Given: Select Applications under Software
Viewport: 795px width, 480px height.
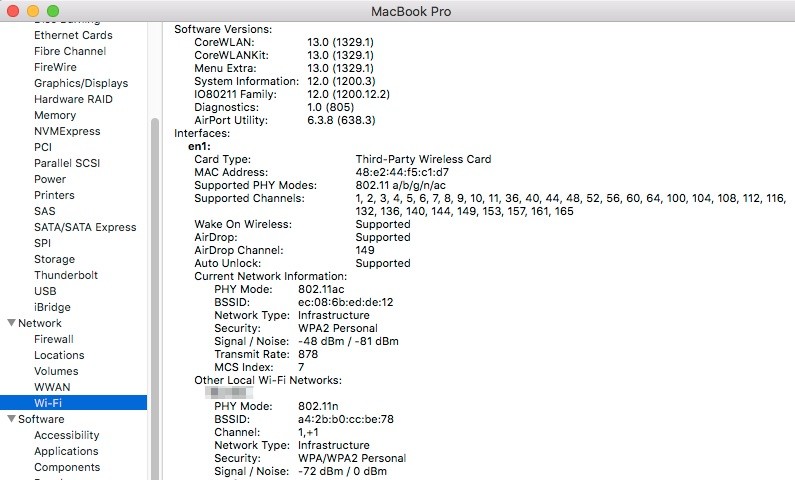Looking at the screenshot, I should pos(66,451).
